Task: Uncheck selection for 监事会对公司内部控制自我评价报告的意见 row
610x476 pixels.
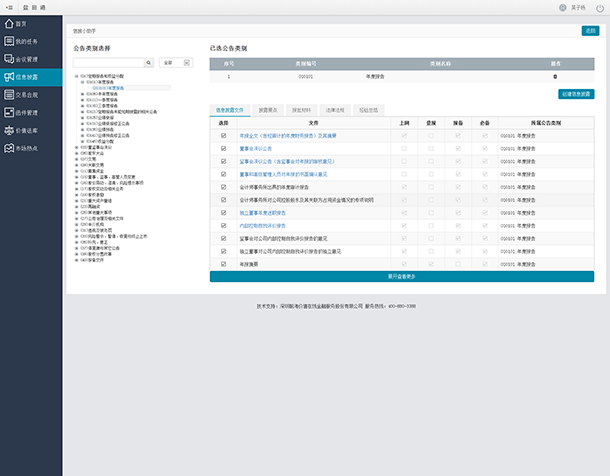Action: [223, 238]
